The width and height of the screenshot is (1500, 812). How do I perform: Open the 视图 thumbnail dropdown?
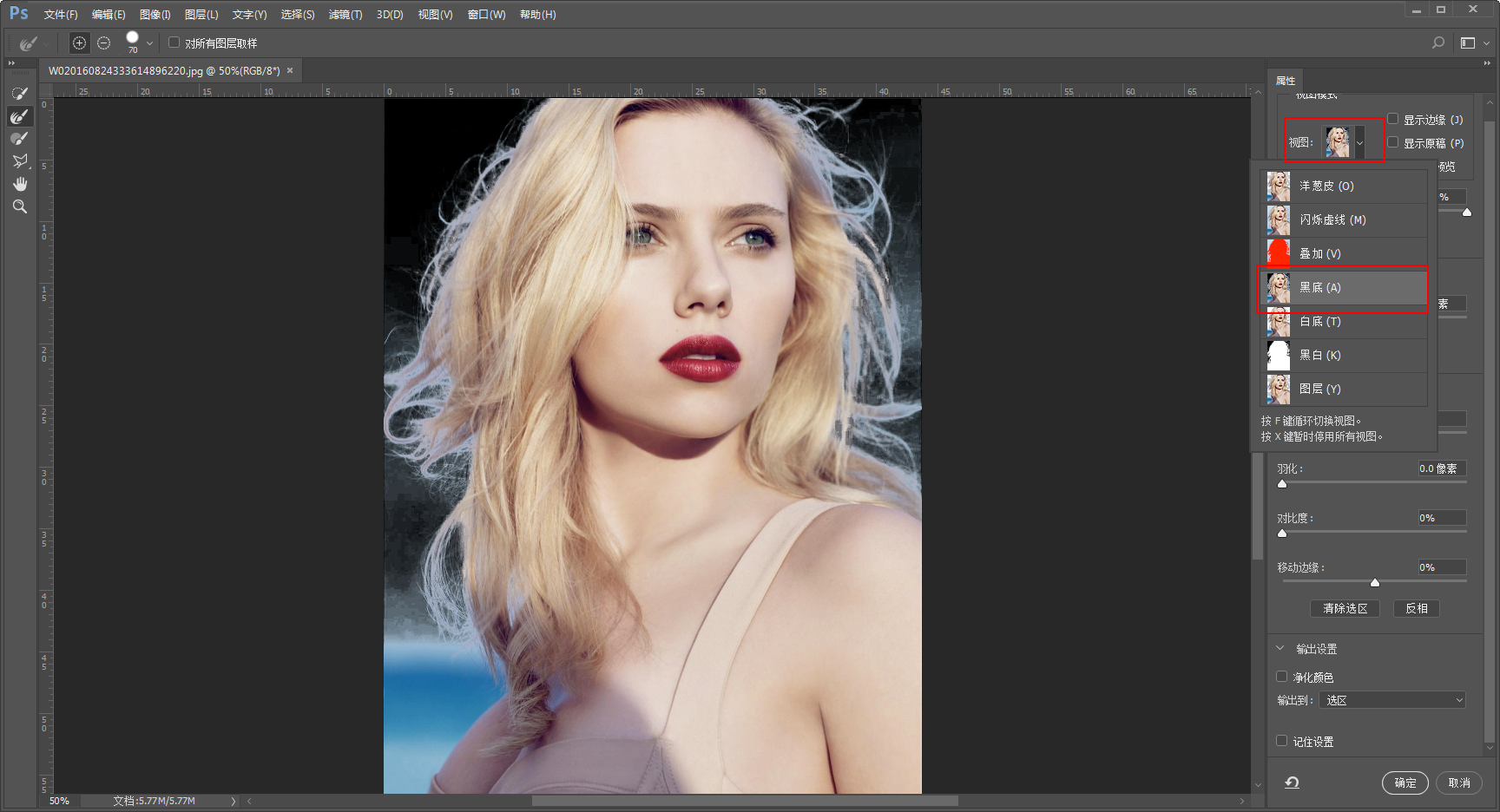(1344, 142)
